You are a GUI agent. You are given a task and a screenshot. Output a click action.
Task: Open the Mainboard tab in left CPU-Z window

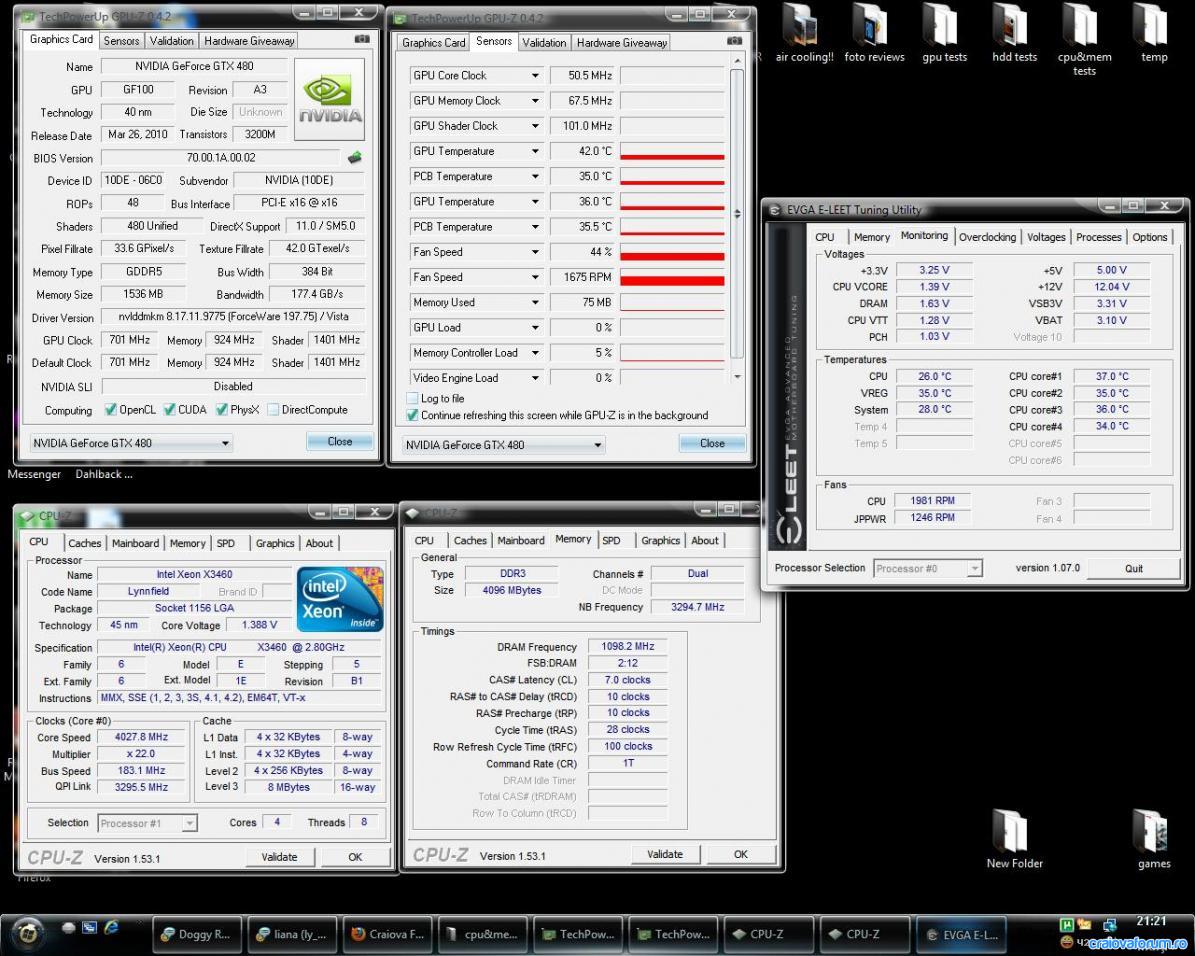click(x=135, y=543)
